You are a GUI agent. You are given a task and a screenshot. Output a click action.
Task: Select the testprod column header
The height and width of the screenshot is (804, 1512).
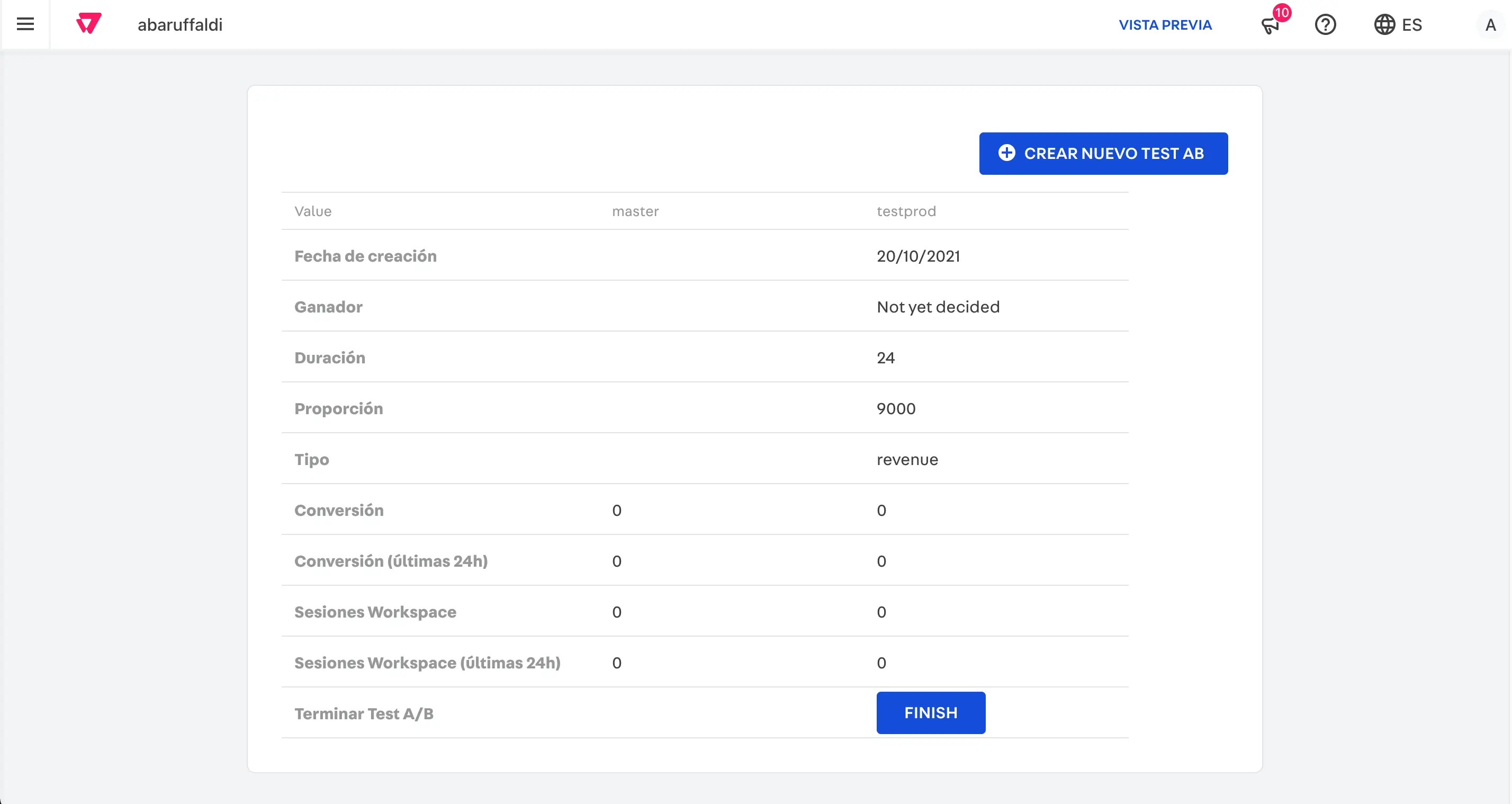coord(906,211)
